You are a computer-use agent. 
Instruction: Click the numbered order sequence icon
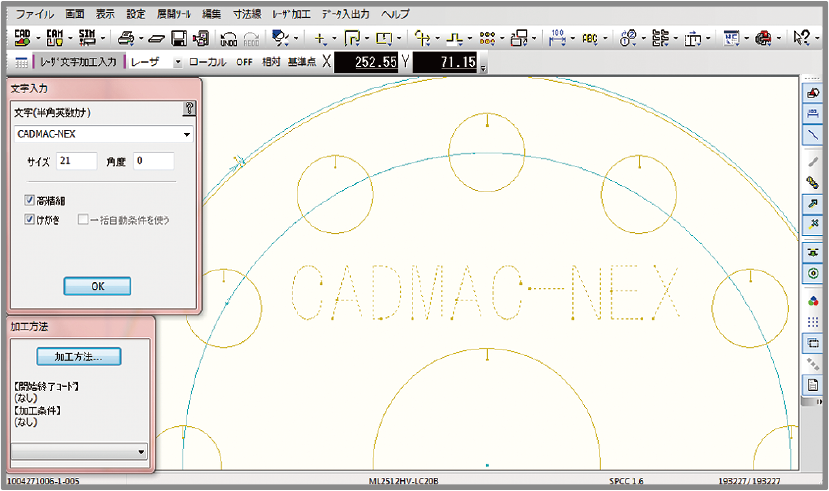[x=629, y=38]
